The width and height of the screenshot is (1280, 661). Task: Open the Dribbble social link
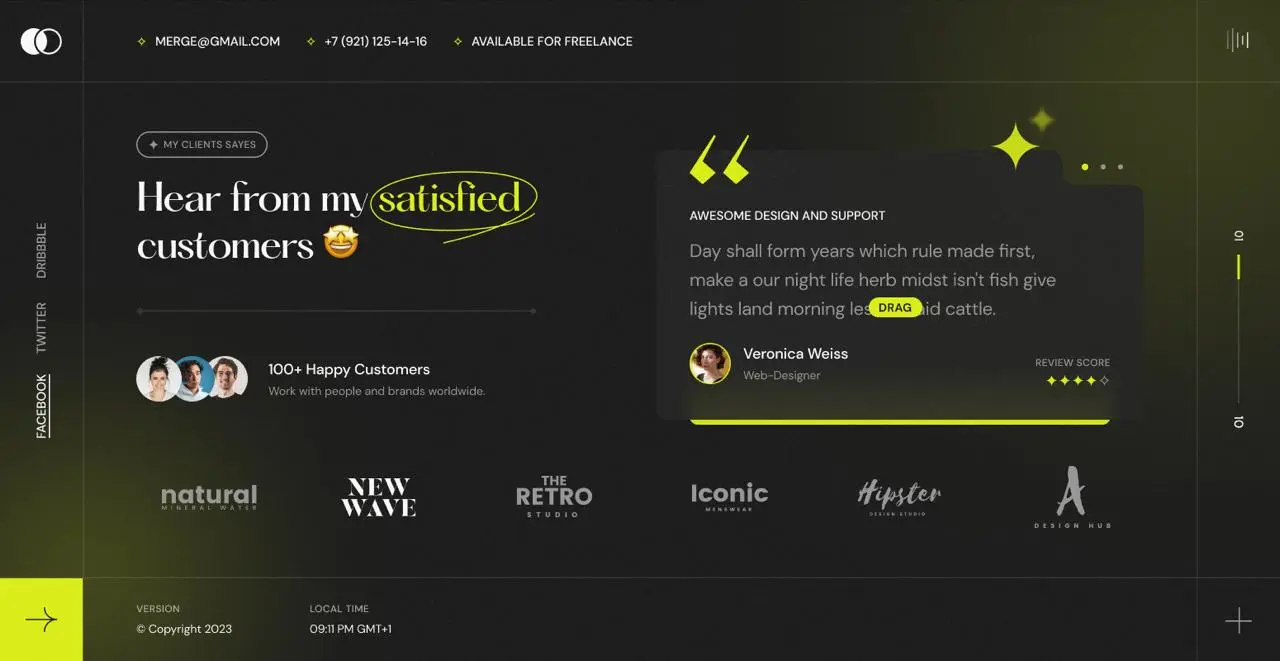click(x=41, y=250)
